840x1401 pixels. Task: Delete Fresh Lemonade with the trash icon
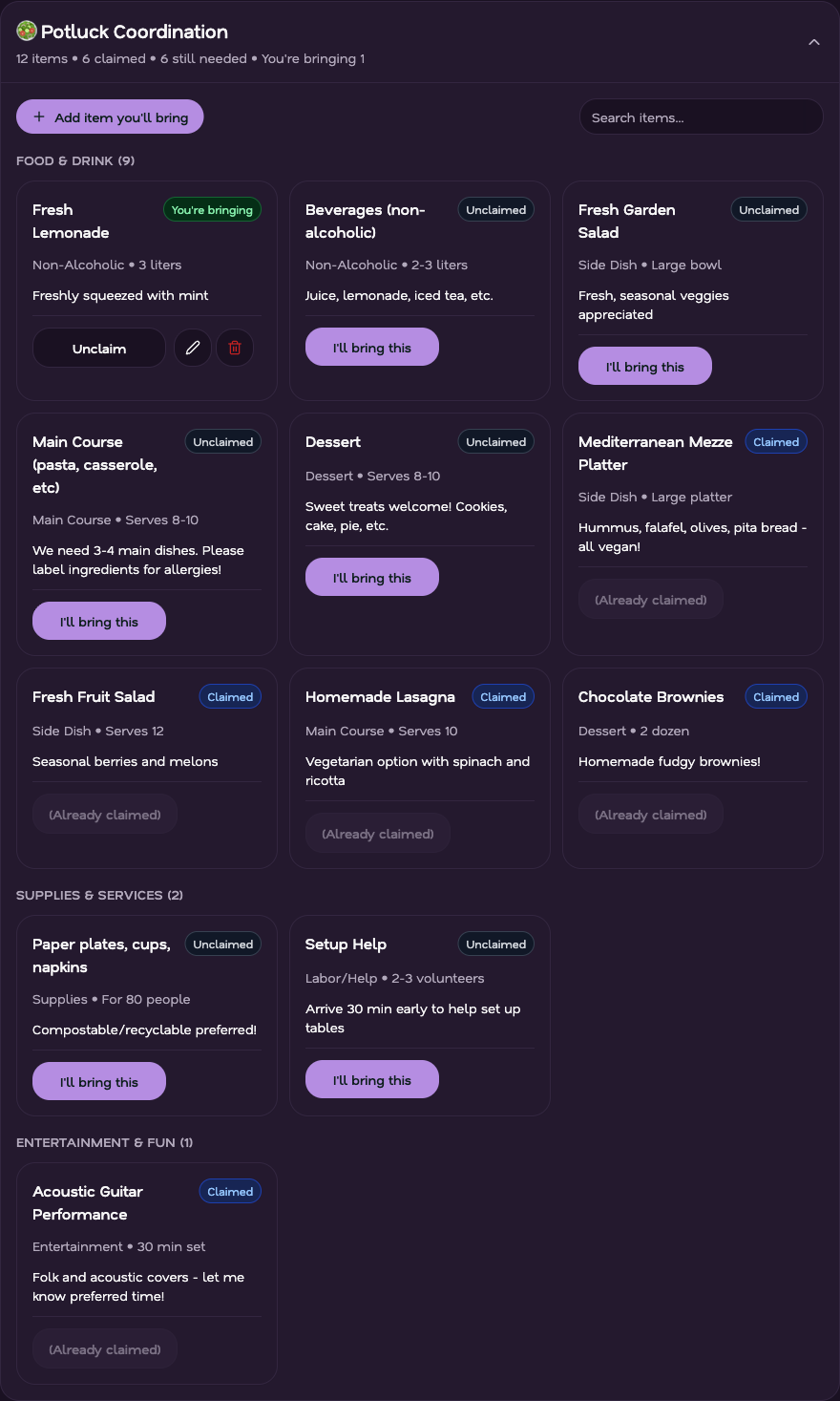coord(235,348)
